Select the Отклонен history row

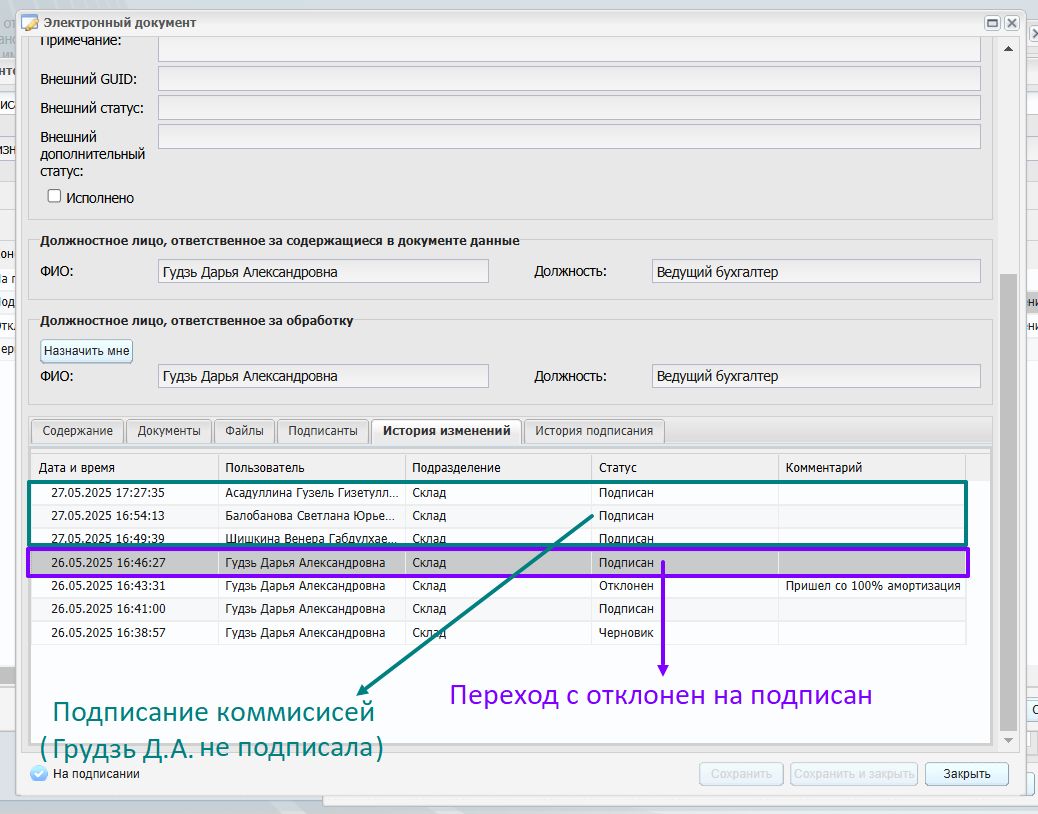498,586
